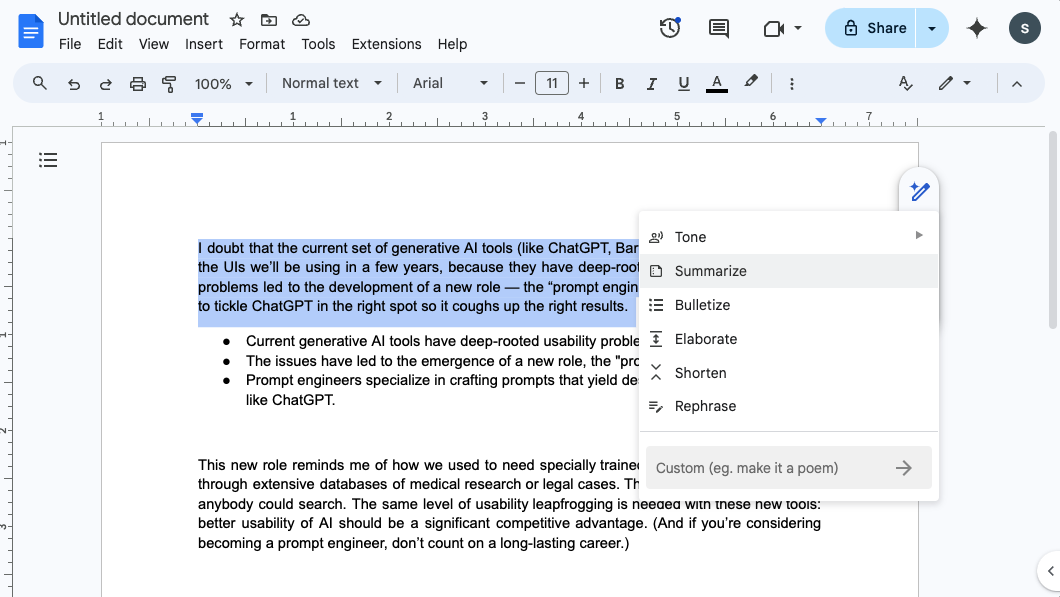Expand the Tone submenu
Screen dimensions: 1060x597
click(789, 237)
